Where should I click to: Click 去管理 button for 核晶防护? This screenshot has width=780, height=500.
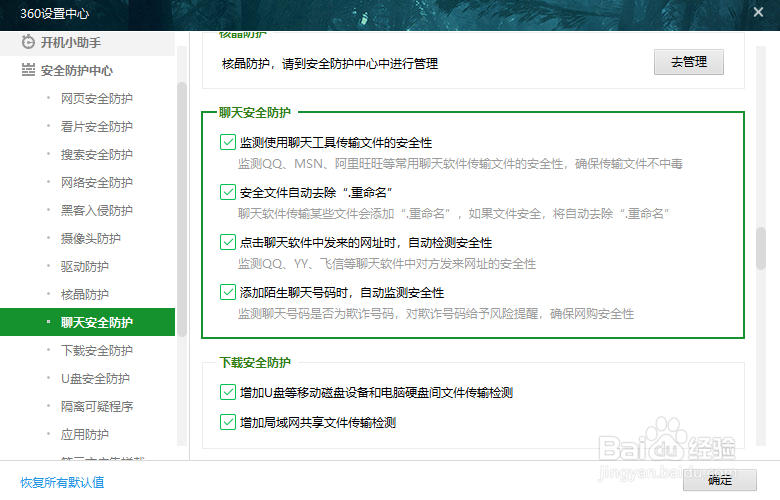[688, 62]
